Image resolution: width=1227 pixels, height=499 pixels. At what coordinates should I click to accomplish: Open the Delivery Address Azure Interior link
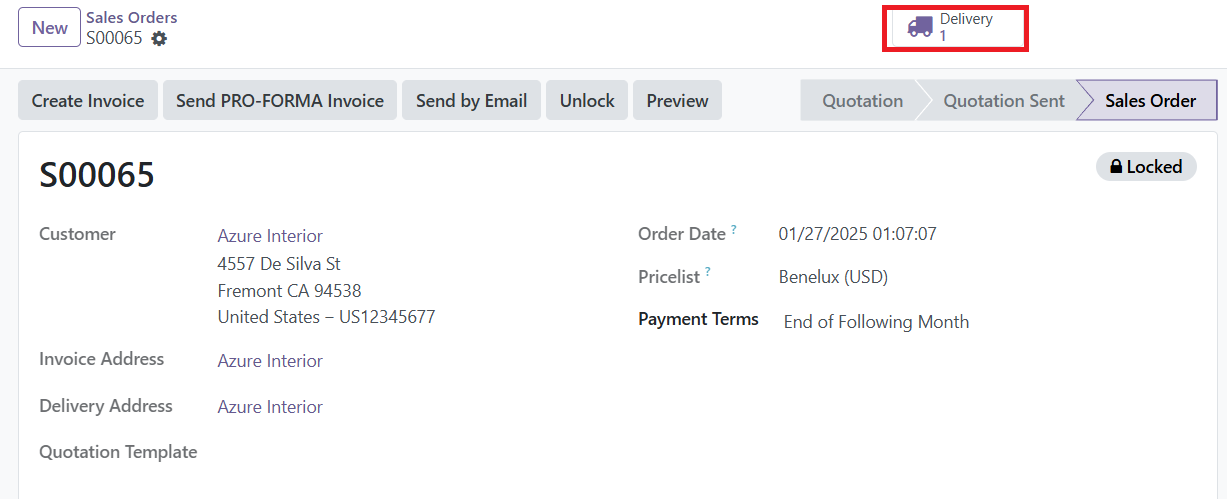(x=270, y=407)
